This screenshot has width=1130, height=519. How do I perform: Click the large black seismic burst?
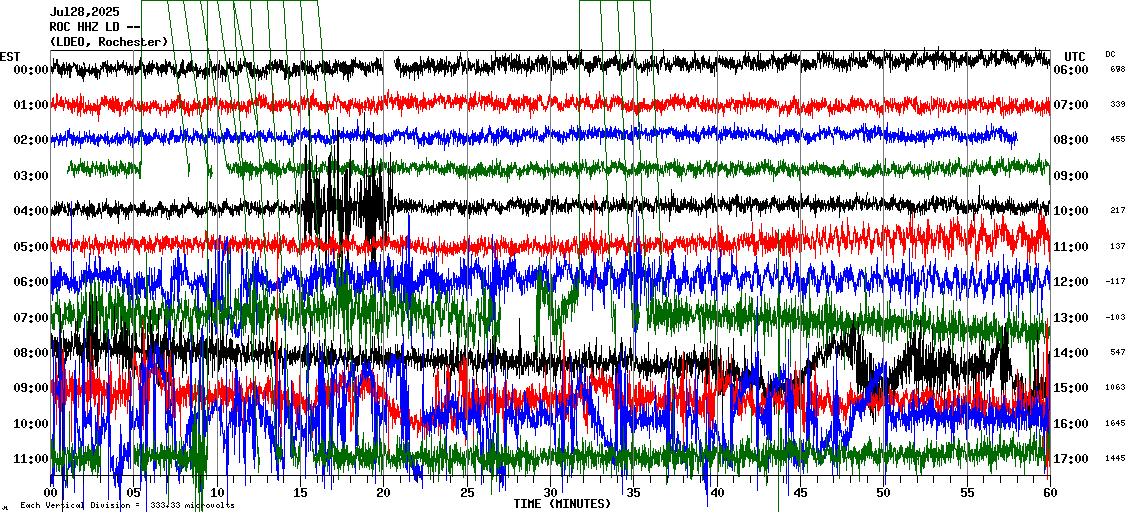click(346, 200)
